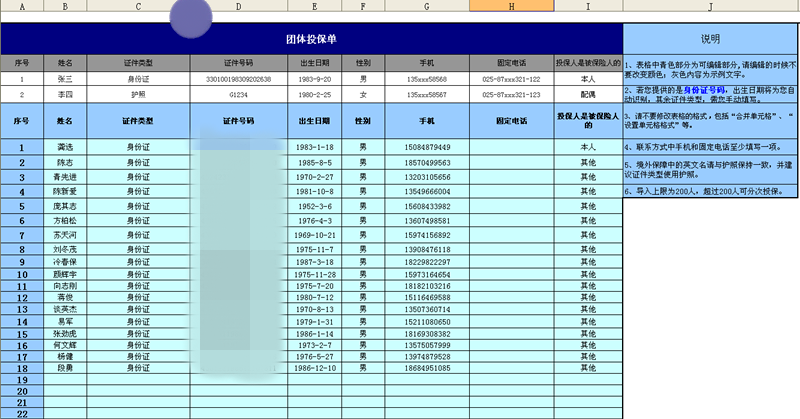This screenshot has width=800, height=419.
Task: Click bold blue 出生日期 header cell
Action: point(314,121)
